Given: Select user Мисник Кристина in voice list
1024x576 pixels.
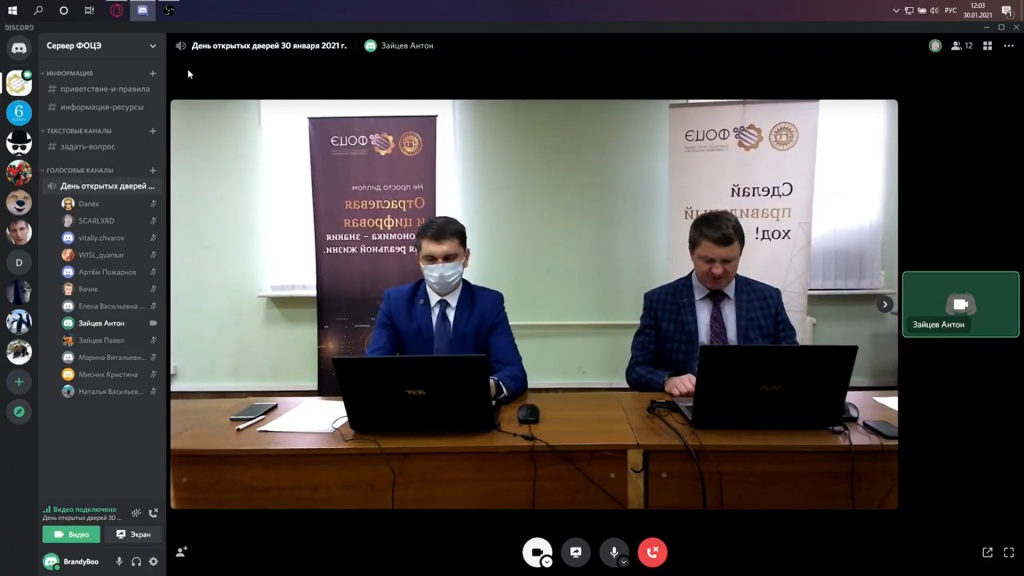Looking at the screenshot, I should point(109,374).
